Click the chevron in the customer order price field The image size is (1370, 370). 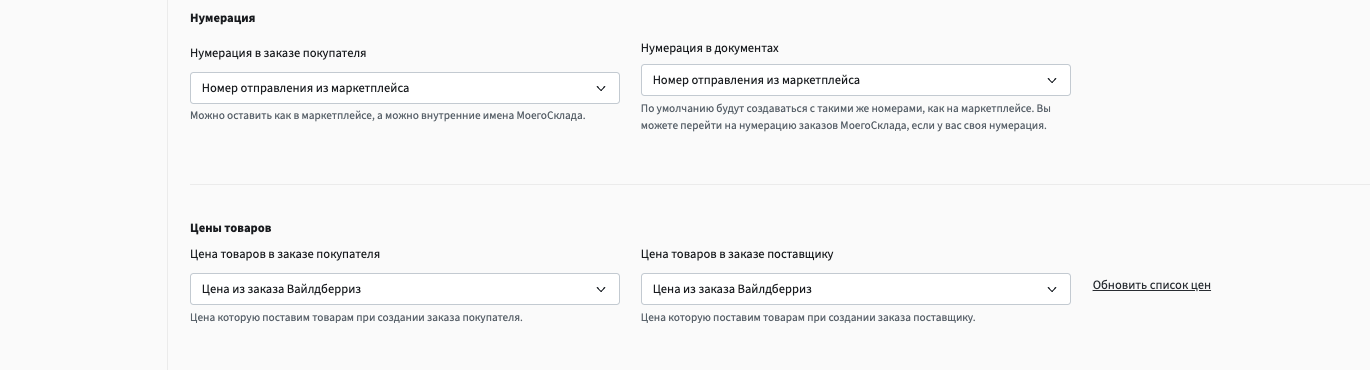tap(601, 289)
